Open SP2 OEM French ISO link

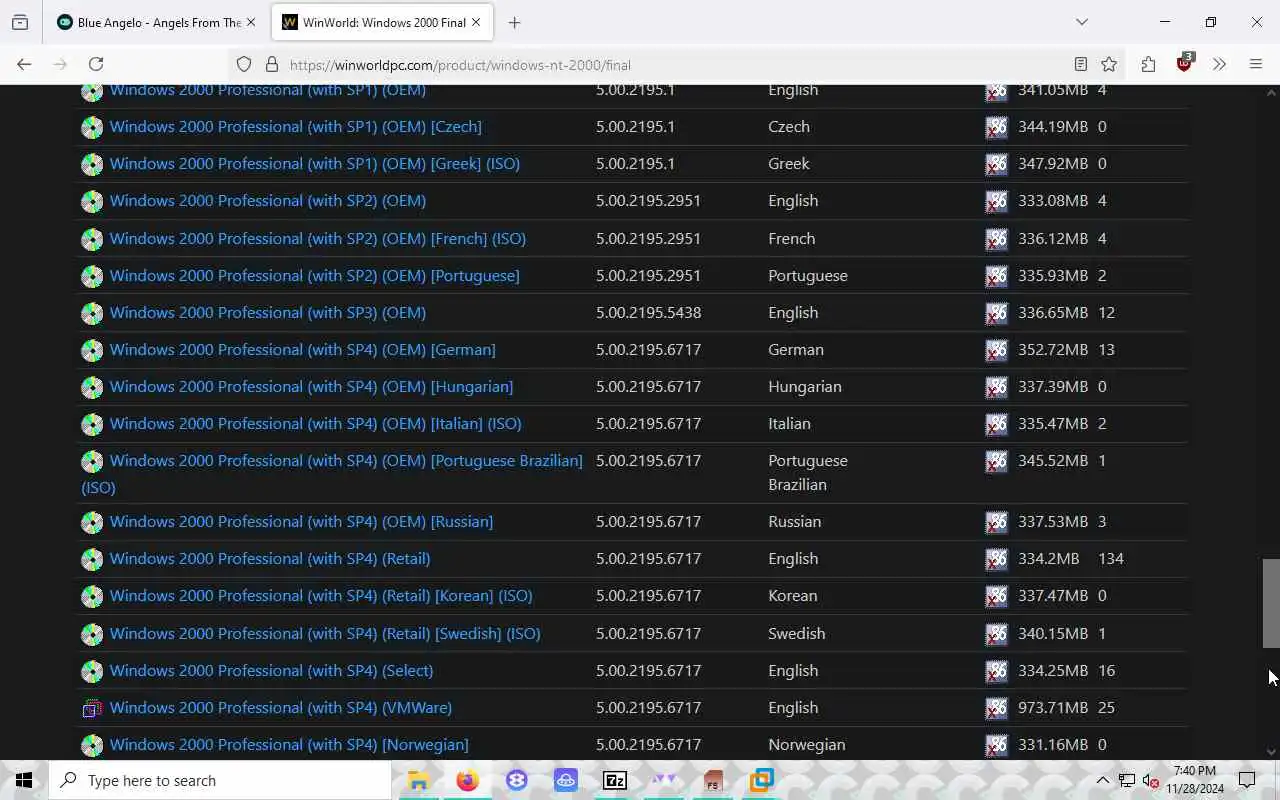tap(317, 238)
